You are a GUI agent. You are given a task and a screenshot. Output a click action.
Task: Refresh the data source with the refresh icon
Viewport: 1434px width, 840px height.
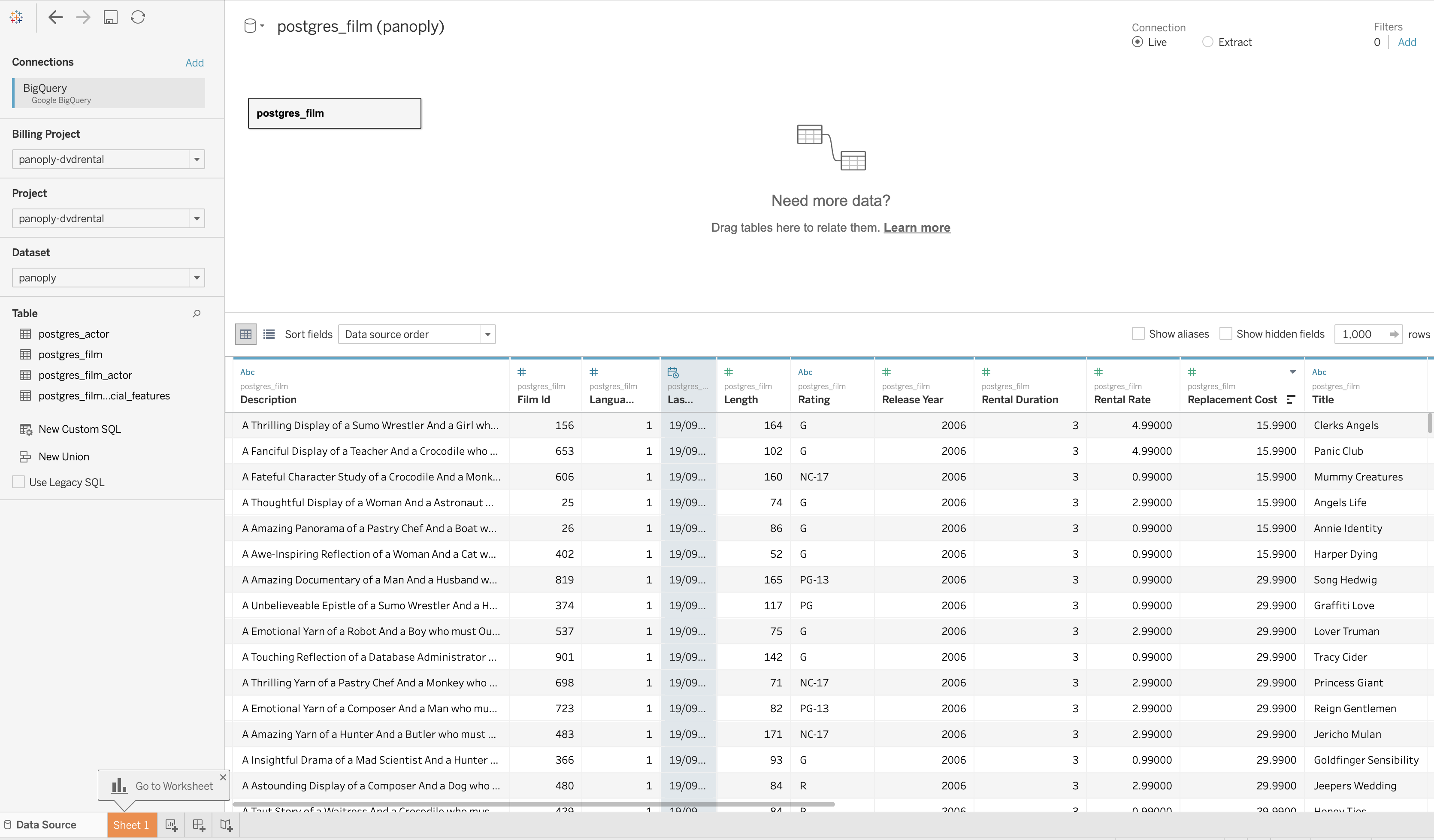point(138,17)
